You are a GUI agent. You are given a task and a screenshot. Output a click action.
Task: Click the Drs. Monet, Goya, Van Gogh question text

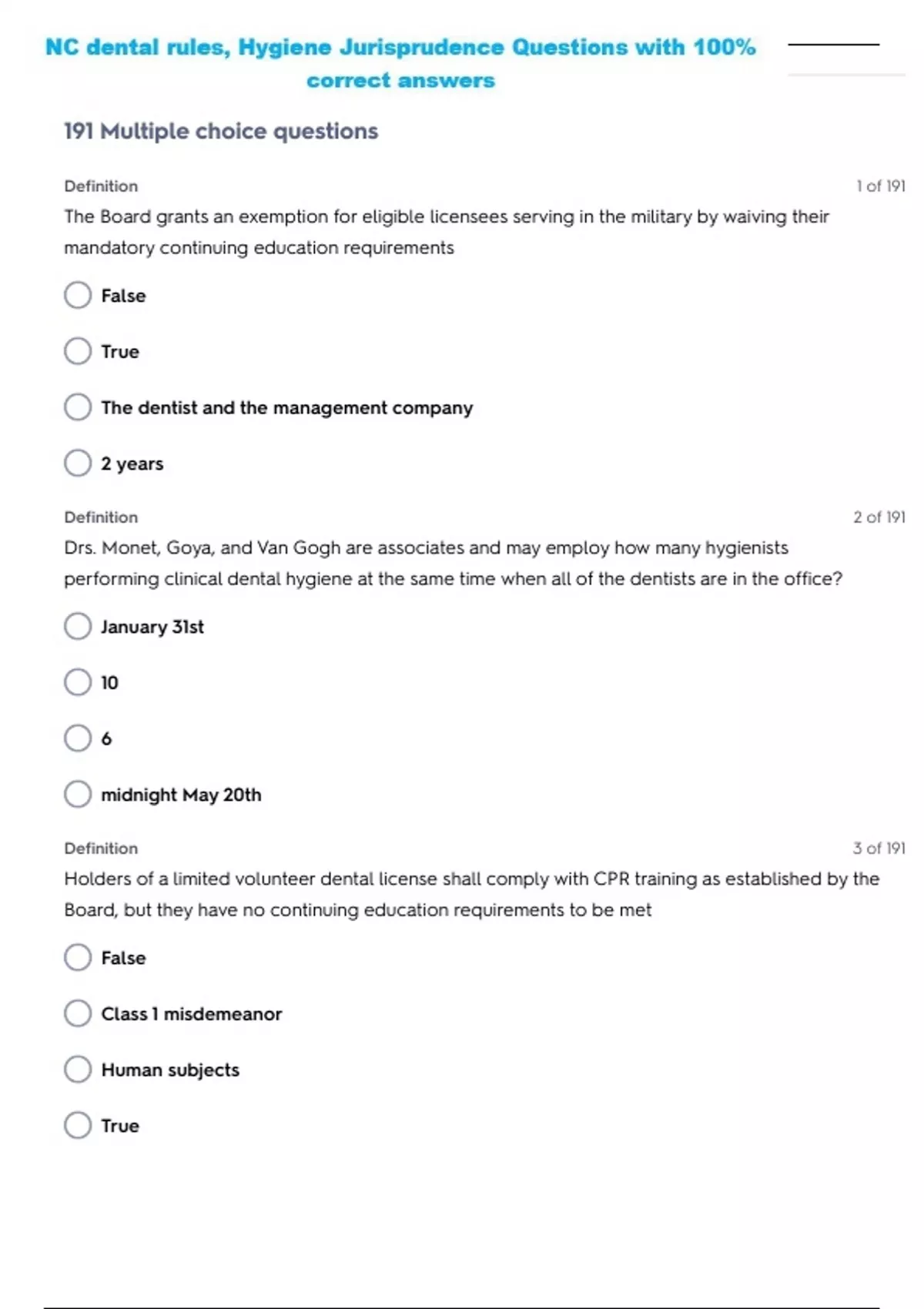[x=453, y=563]
